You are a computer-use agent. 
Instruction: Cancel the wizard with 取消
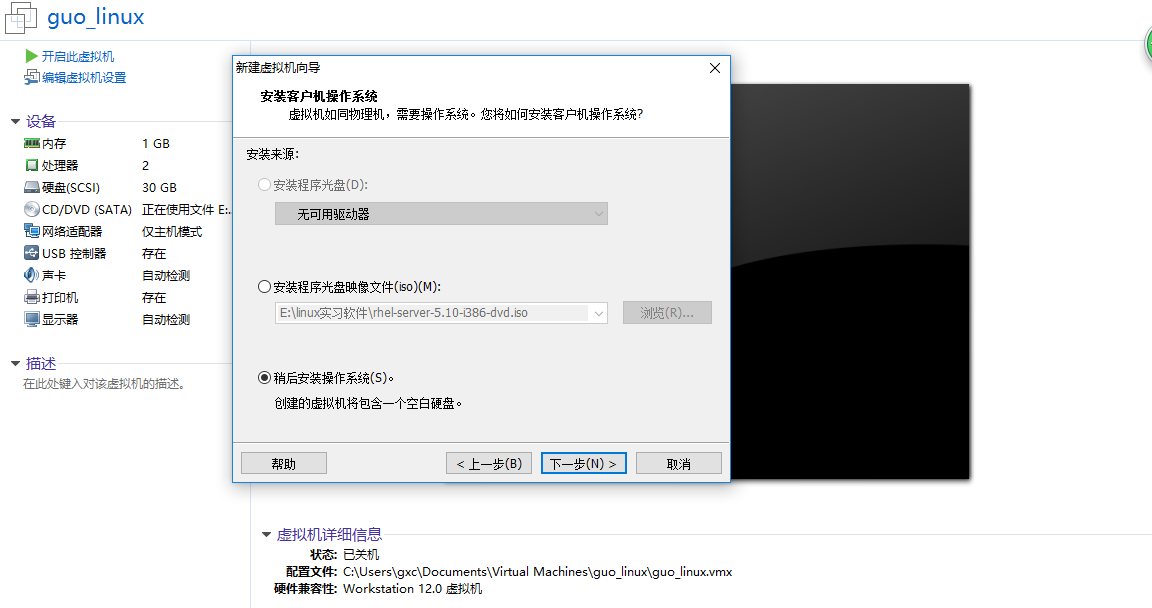click(x=678, y=463)
